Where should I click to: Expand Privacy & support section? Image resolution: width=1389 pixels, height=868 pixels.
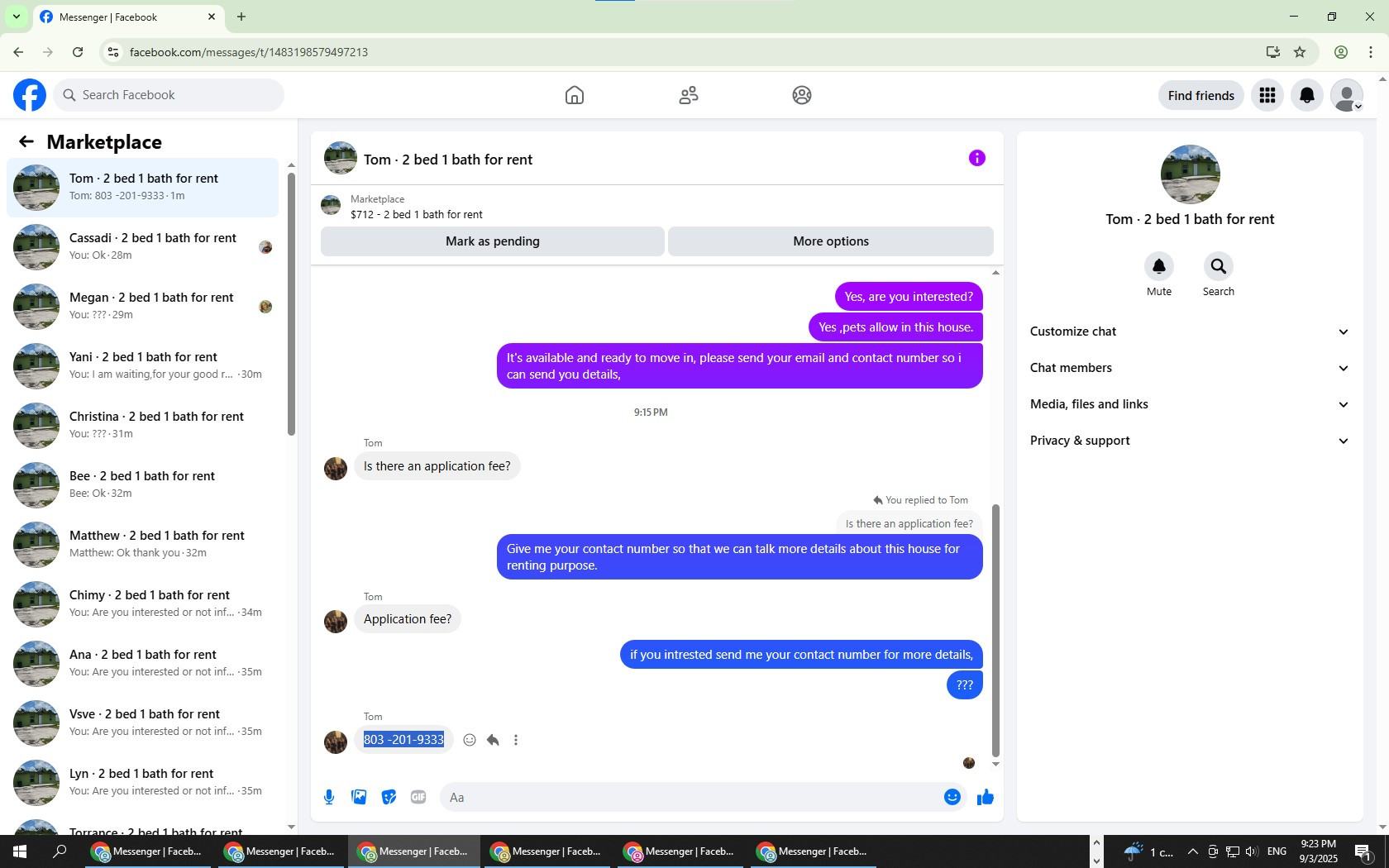(x=1190, y=441)
